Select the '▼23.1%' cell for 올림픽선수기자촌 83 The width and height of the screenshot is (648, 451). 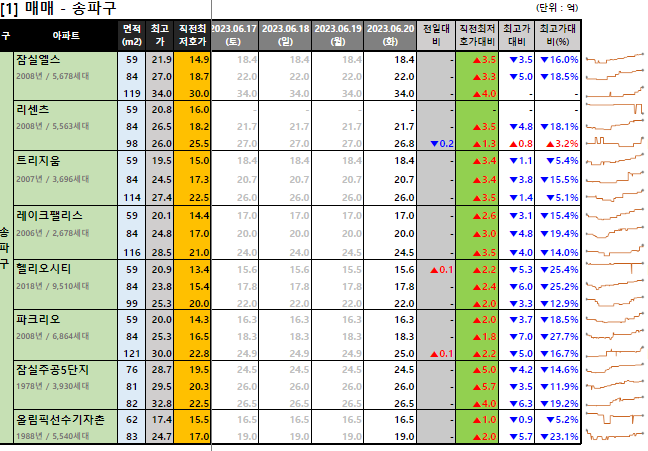[x=559, y=437]
